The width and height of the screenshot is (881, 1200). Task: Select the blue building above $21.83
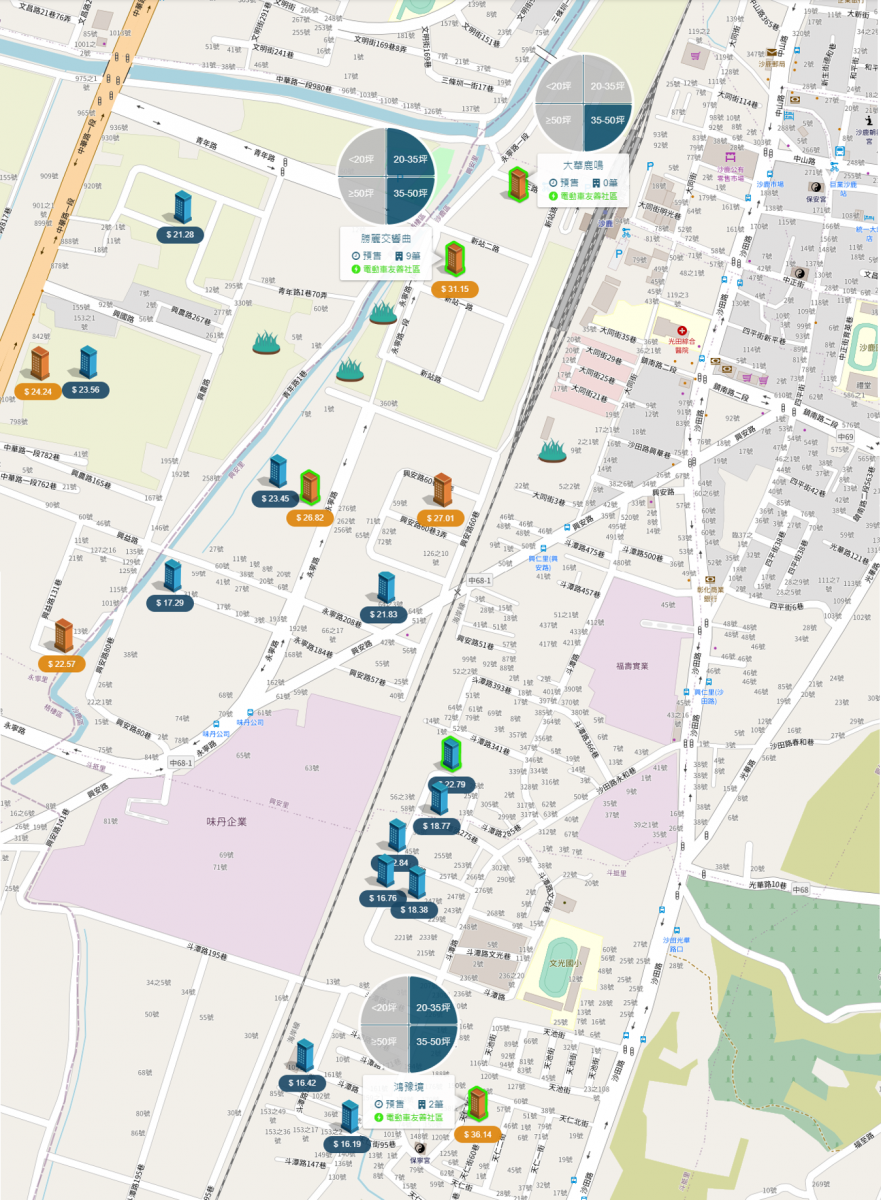click(386, 588)
